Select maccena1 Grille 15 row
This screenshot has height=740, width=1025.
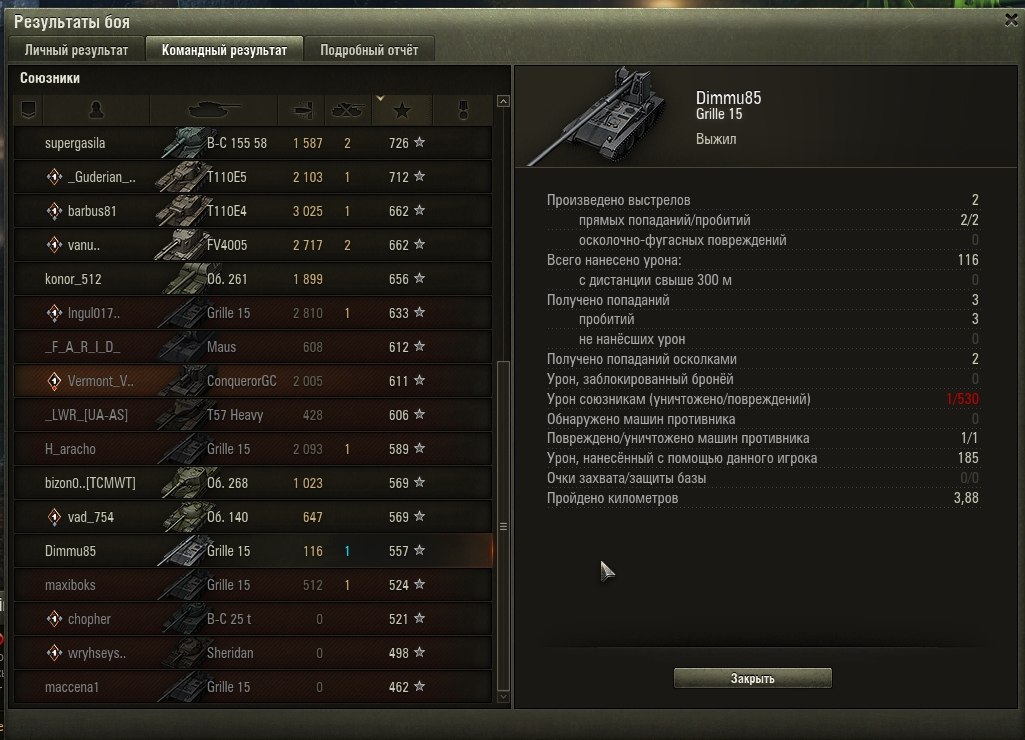(x=253, y=686)
